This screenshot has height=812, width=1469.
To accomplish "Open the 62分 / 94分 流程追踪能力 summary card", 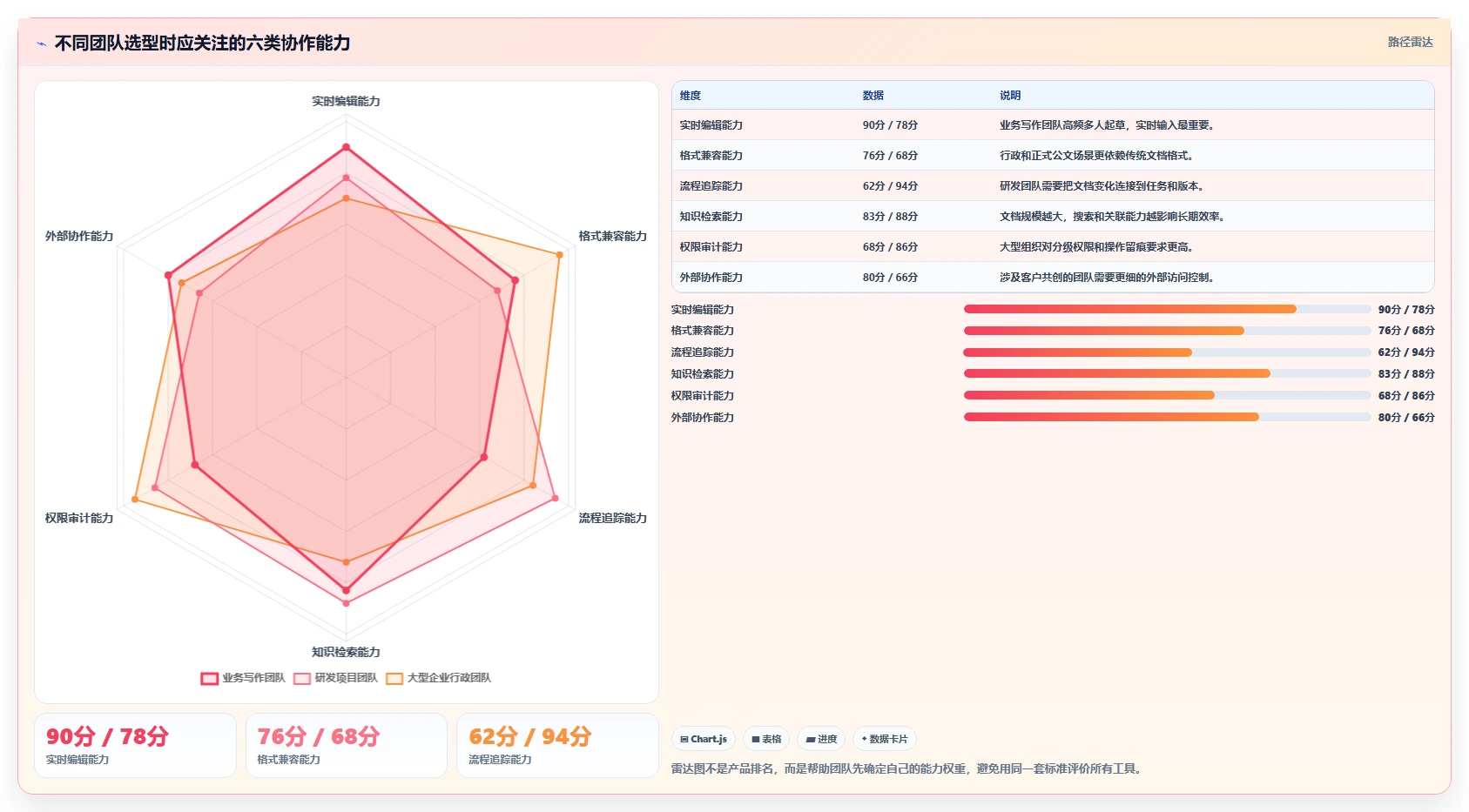I will 558,746.
